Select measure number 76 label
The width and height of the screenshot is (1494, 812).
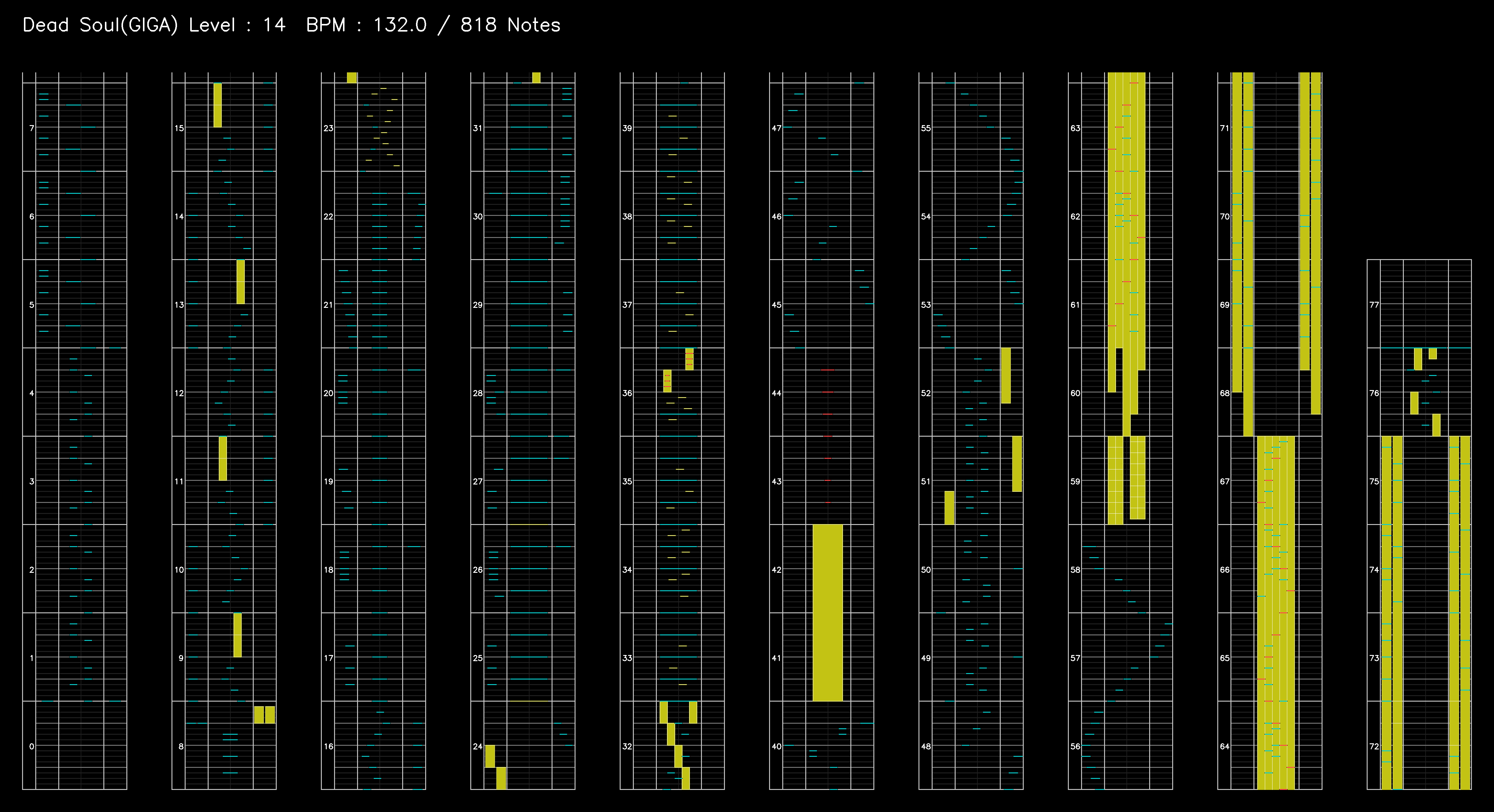pos(1374,393)
